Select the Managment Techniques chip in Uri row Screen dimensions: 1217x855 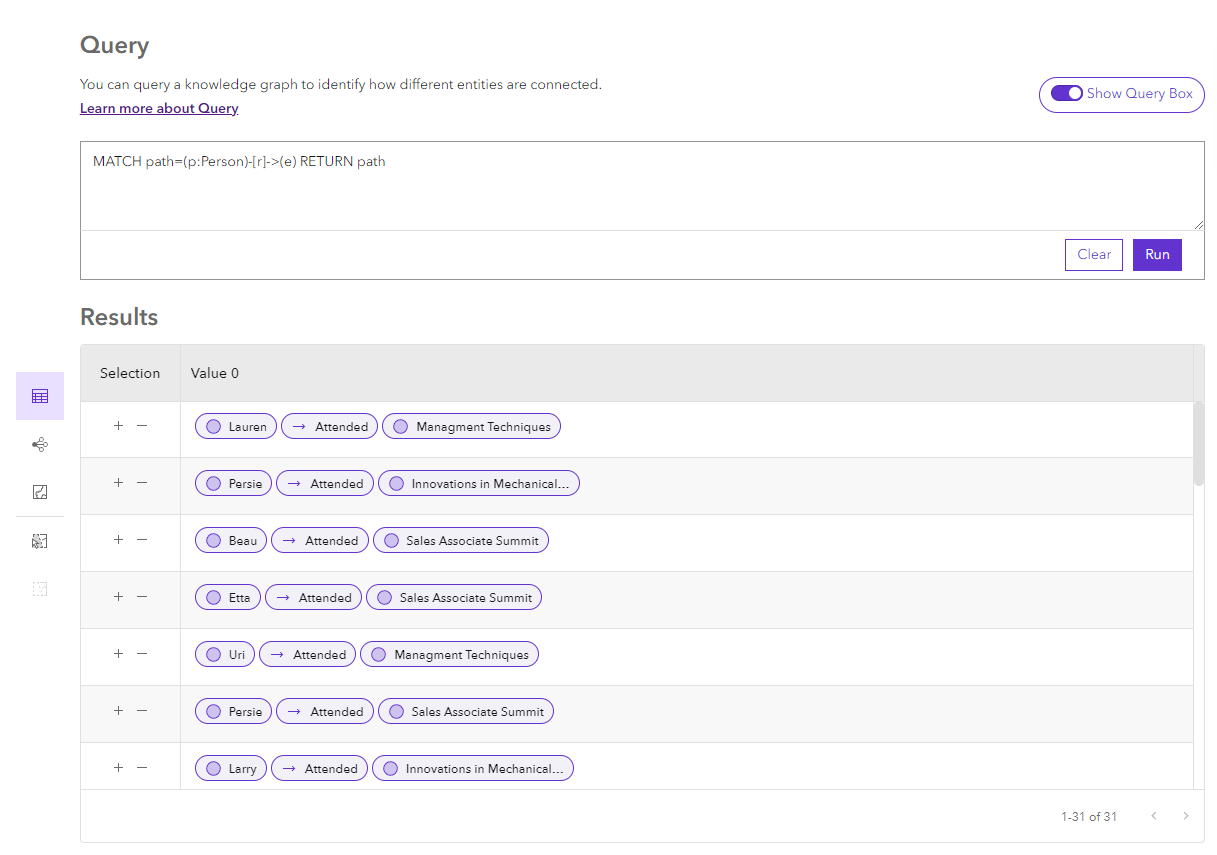[449, 655]
